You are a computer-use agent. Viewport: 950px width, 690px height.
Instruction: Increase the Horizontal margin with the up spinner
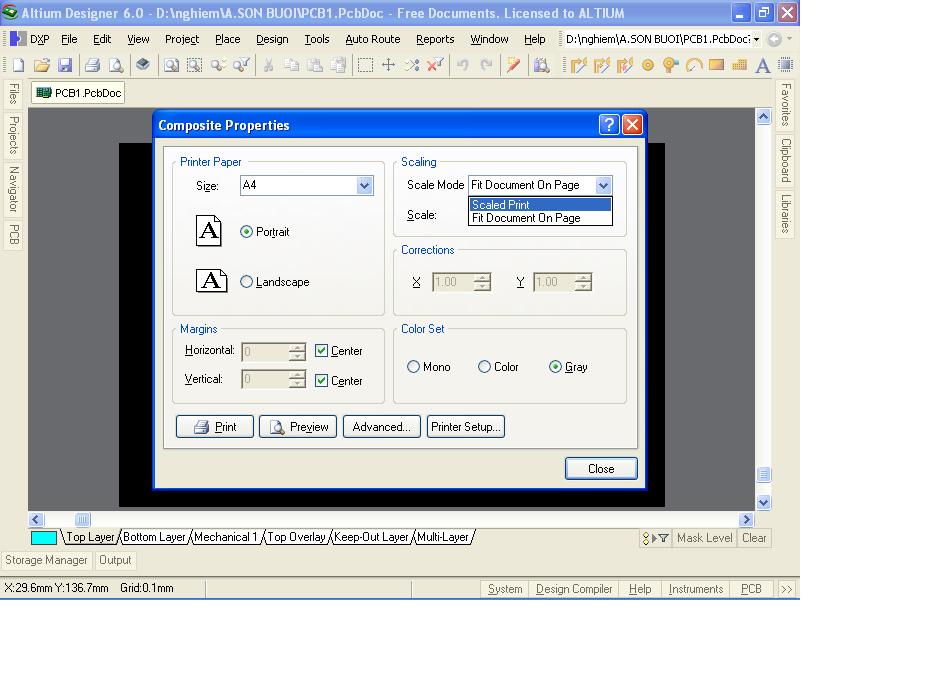[x=297, y=347]
